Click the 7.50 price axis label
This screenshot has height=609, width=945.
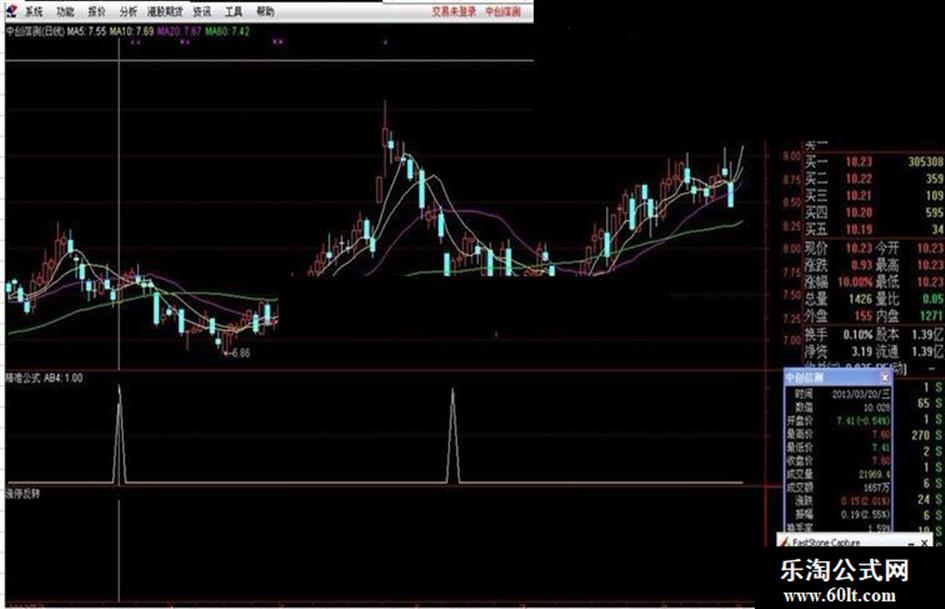(791, 295)
